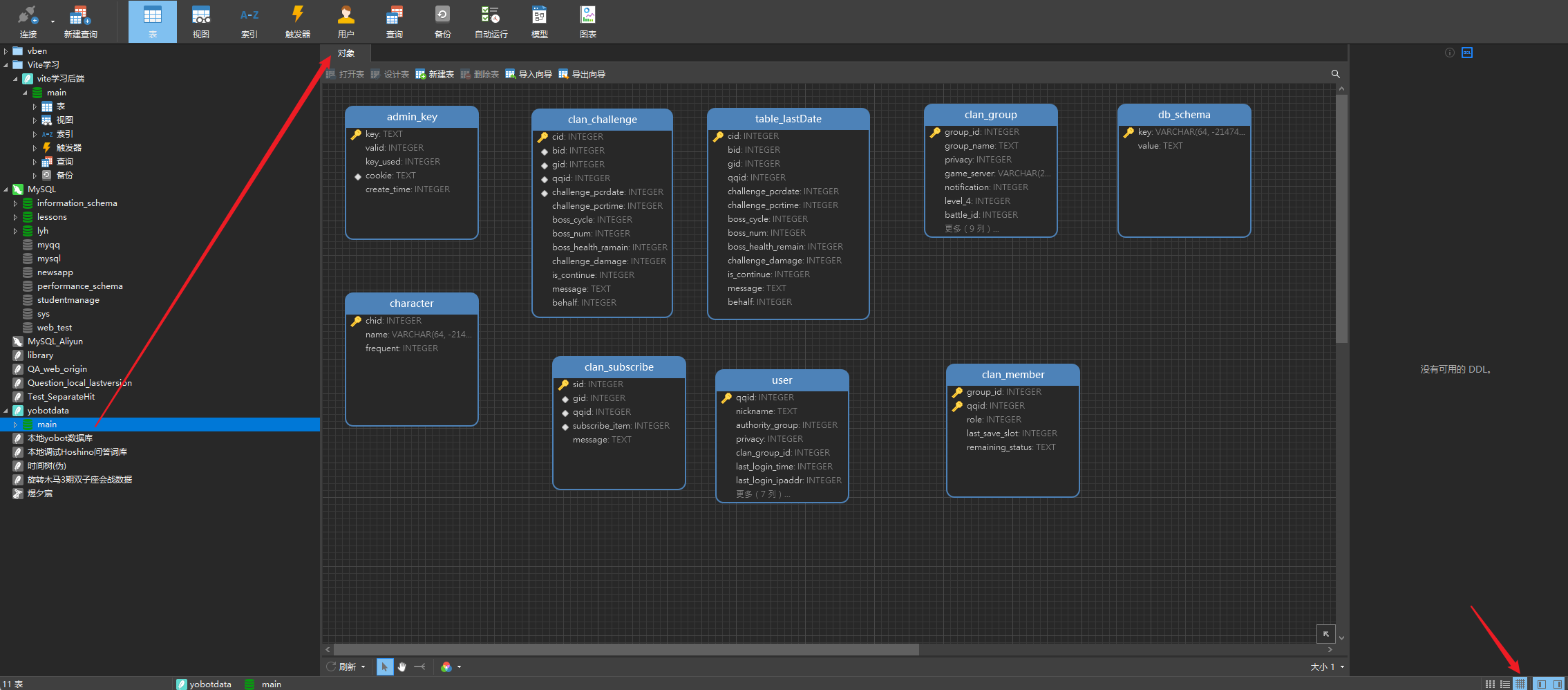Expand the vben connection group
The height and width of the screenshot is (690, 1568).
click(x=6, y=51)
